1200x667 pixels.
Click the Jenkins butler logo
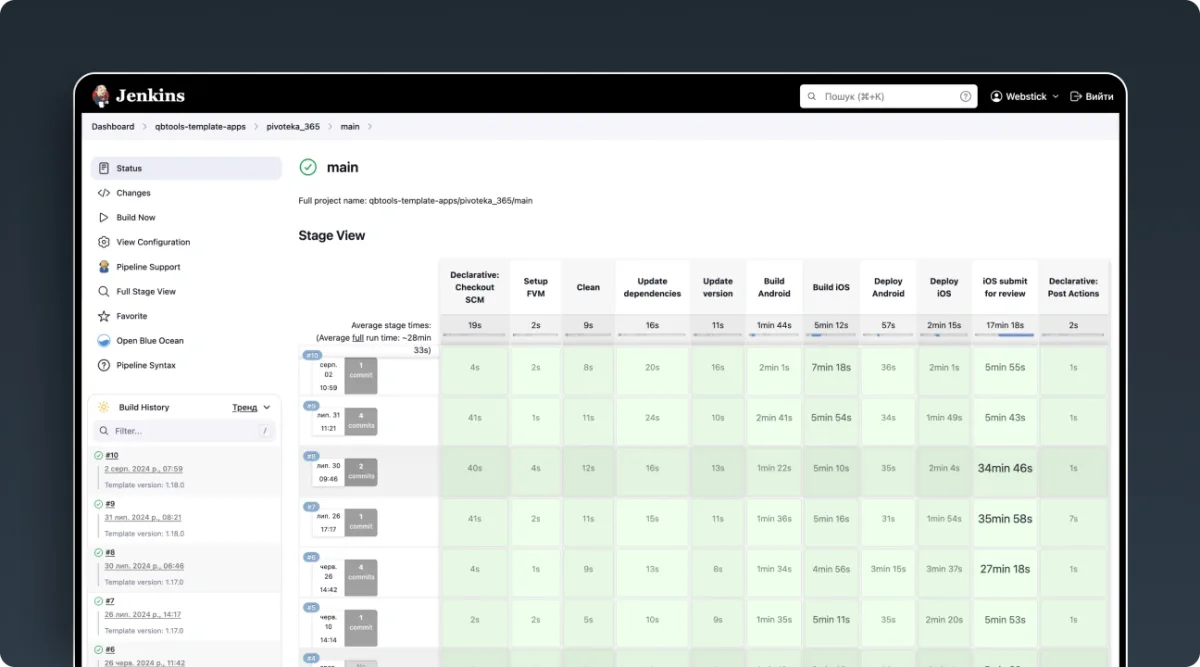(101, 96)
